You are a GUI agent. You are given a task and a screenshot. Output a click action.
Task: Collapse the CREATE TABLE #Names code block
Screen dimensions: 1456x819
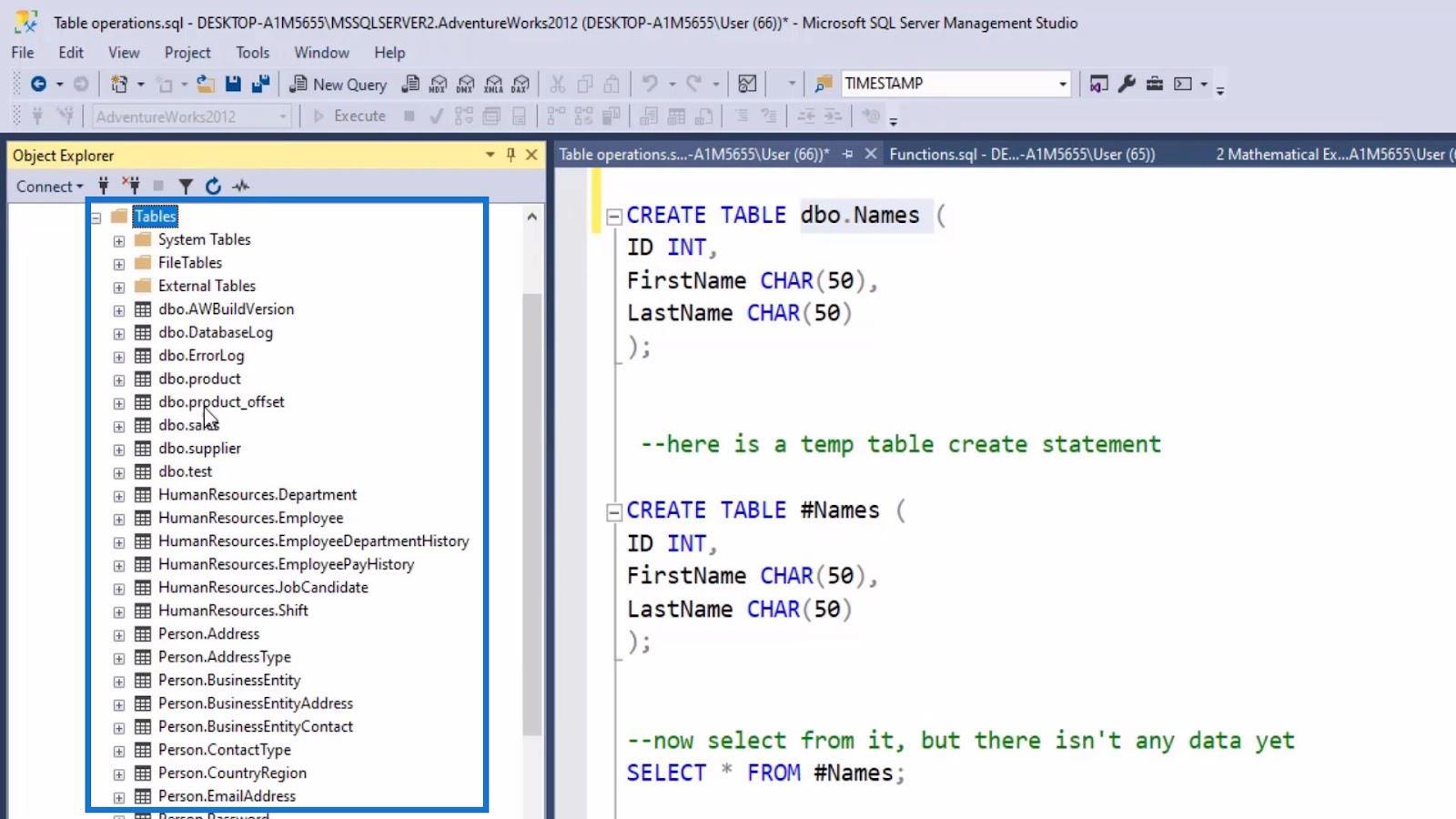click(x=613, y=512)
